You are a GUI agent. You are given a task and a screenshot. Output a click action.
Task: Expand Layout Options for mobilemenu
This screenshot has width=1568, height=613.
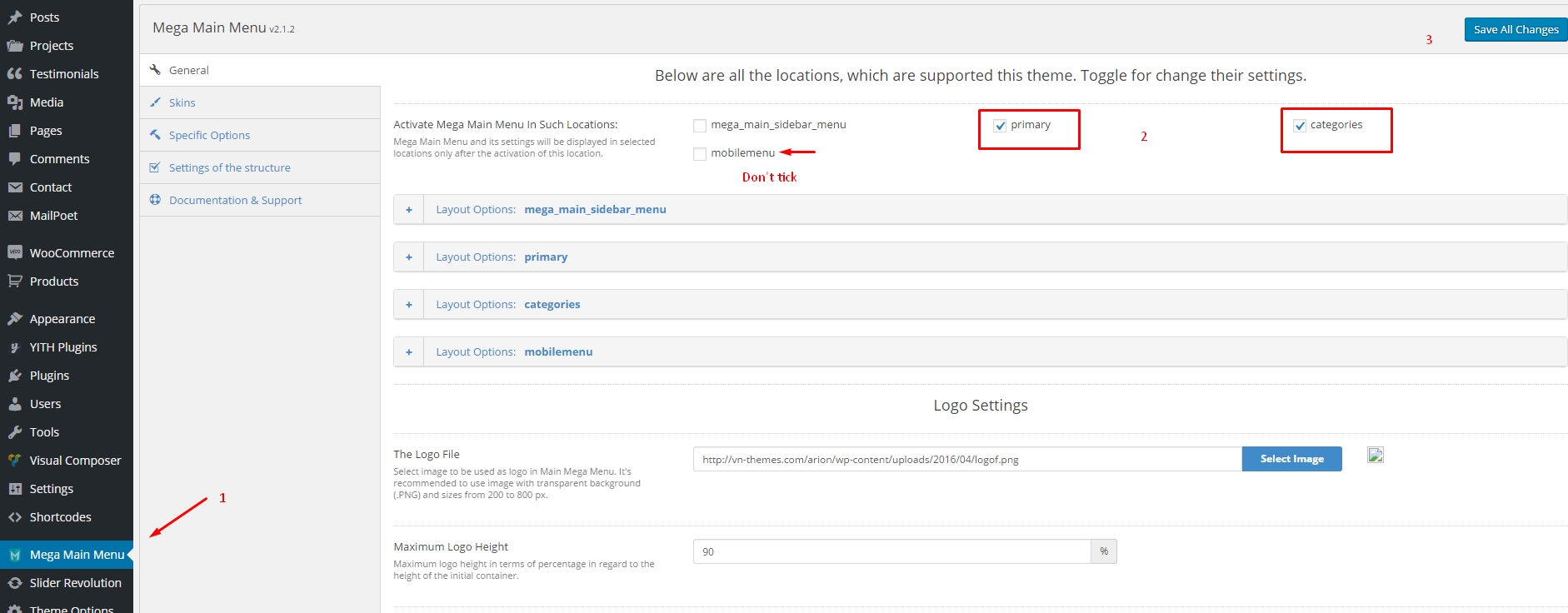coord(409,352)
